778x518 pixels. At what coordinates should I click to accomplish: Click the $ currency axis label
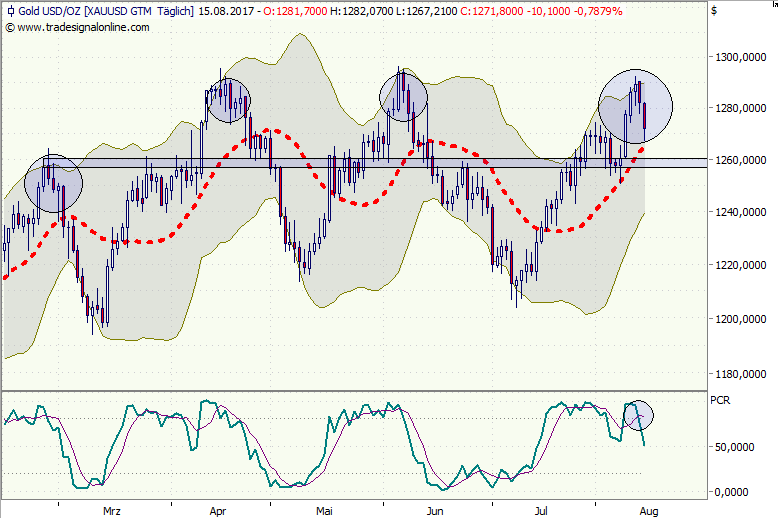coord(714,11)
